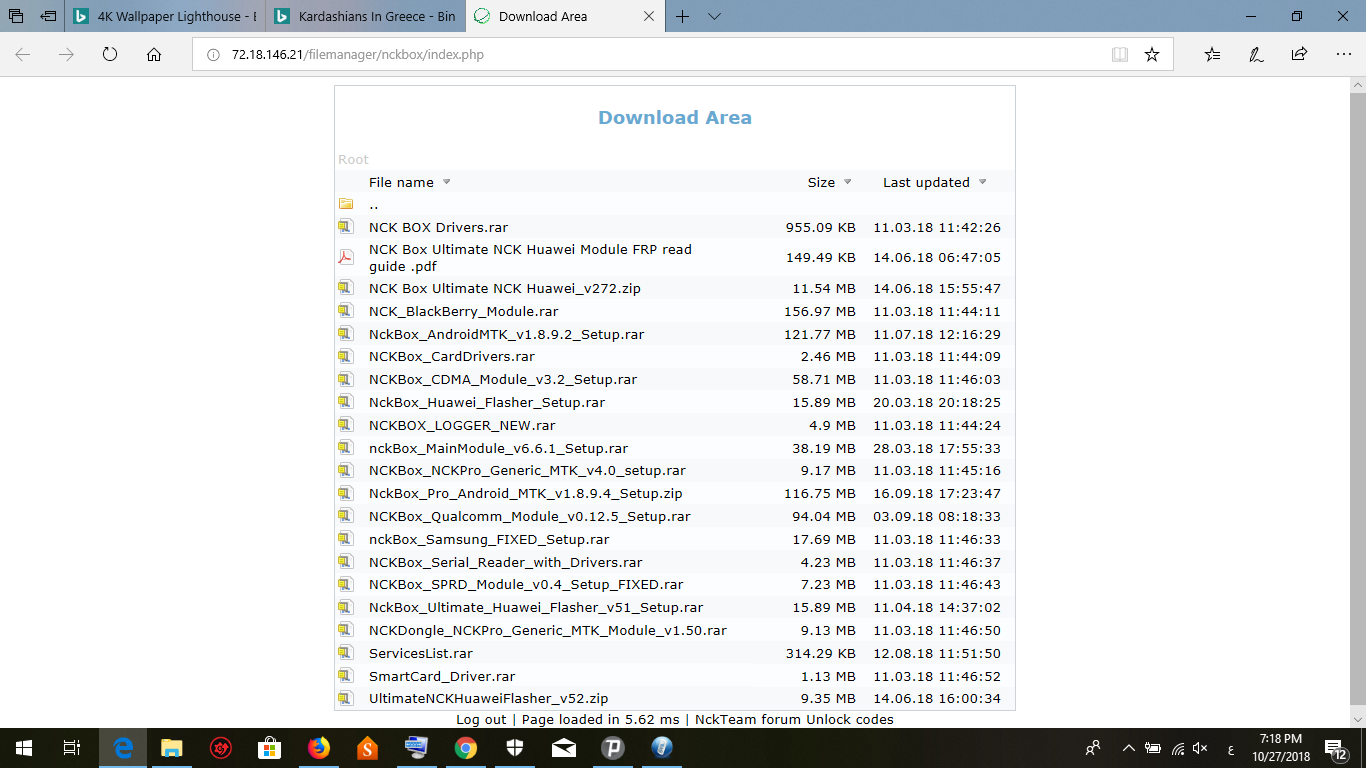Open network Wi-Fi icon in system tray

tap(1178, 748)
